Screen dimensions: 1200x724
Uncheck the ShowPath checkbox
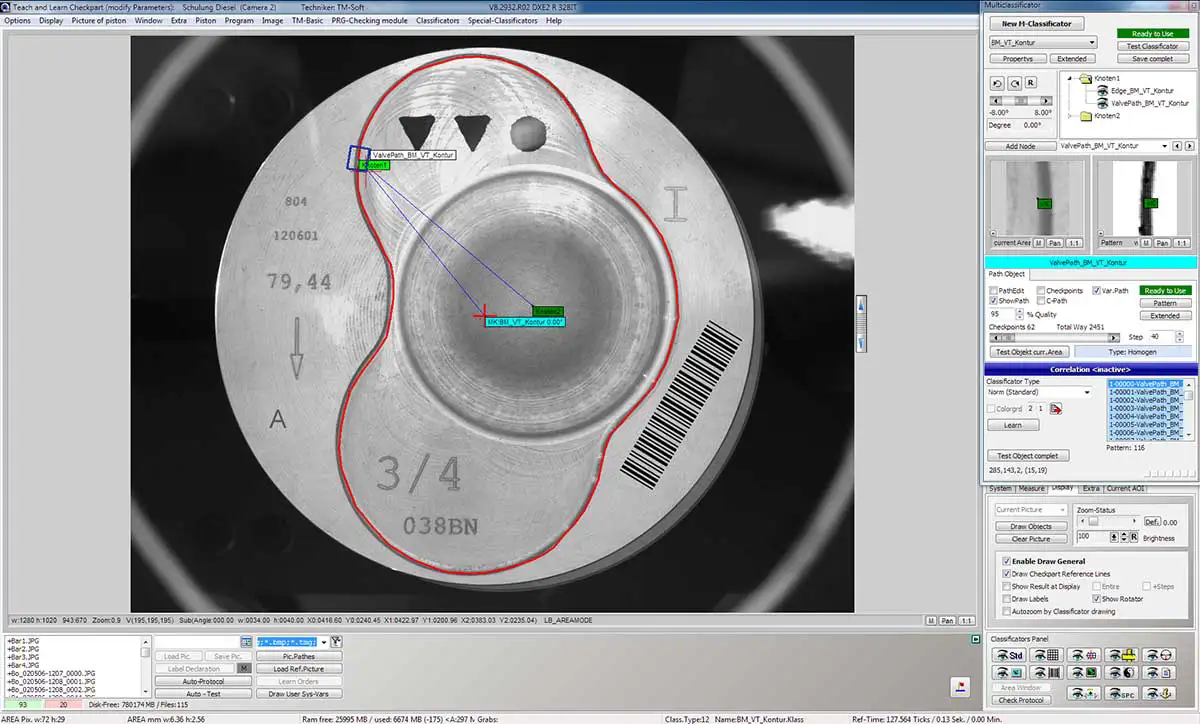point(994,300)
